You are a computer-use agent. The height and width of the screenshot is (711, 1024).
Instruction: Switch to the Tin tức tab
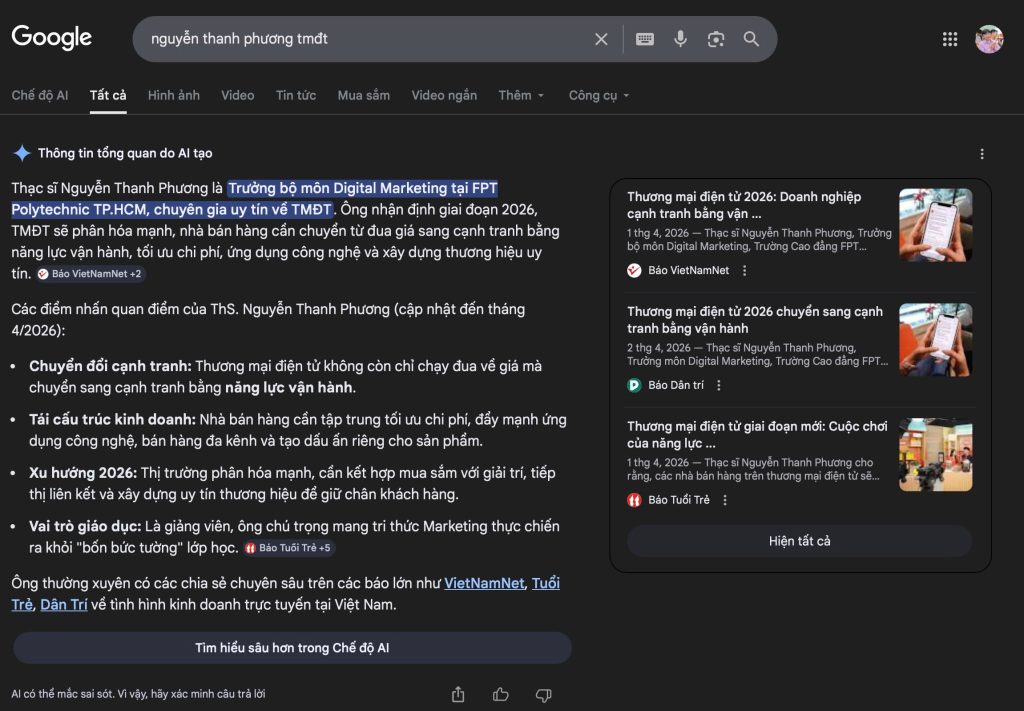tap(296, 95)
